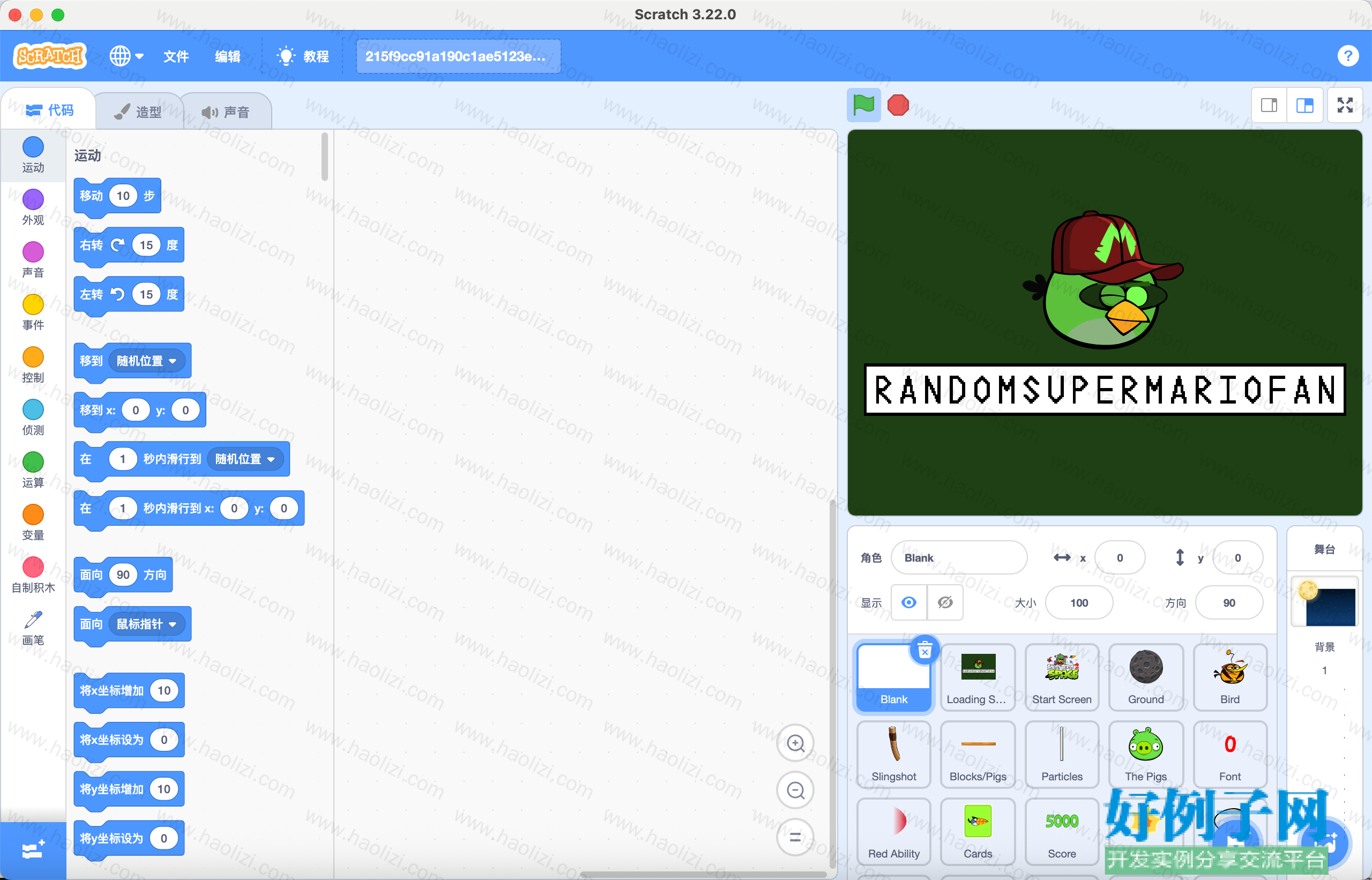The height and width of the screenshot is (880, 1372).
Task: Click the workspace horizontal scrollbar
Action: (x=703, y=874)
